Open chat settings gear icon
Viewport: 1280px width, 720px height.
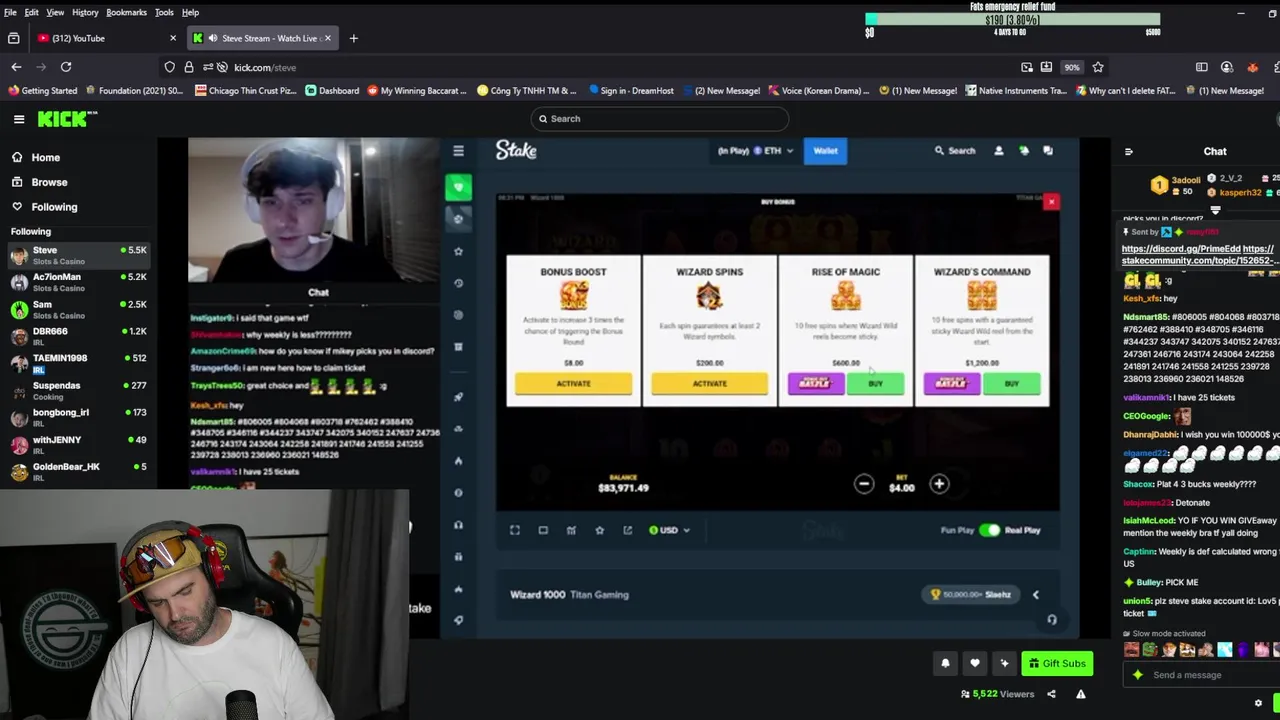[1258, 703]
